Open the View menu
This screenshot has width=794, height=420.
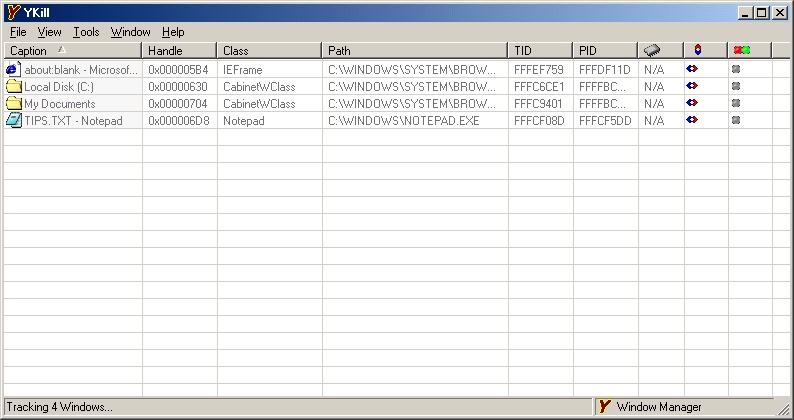click(x=50, y=32)
